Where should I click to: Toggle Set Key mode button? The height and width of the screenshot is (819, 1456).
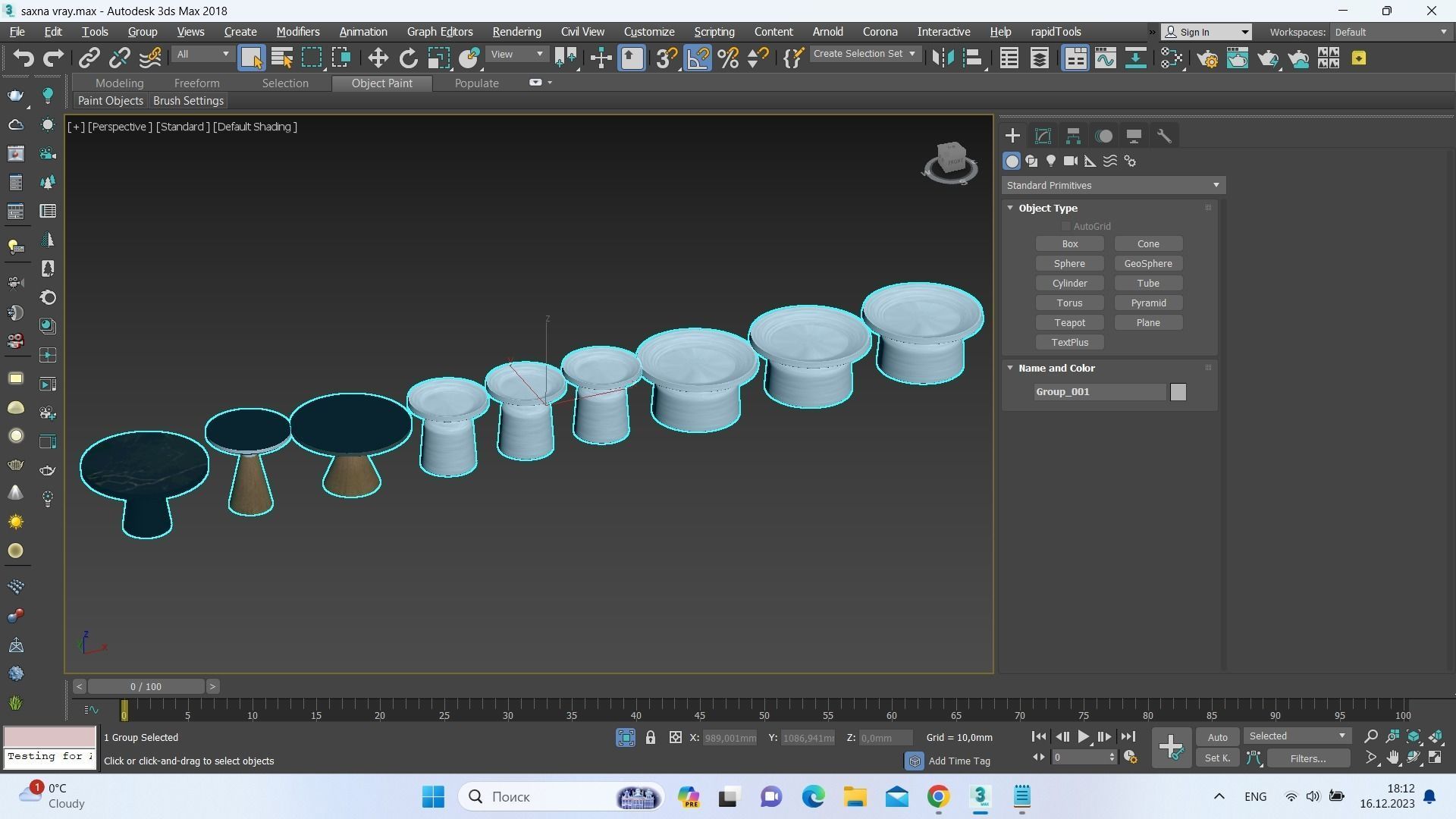click(1217, 758)
